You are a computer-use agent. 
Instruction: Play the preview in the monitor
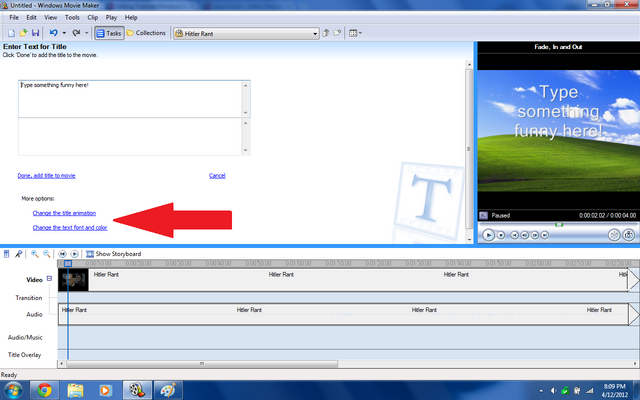tap(488, 235)
